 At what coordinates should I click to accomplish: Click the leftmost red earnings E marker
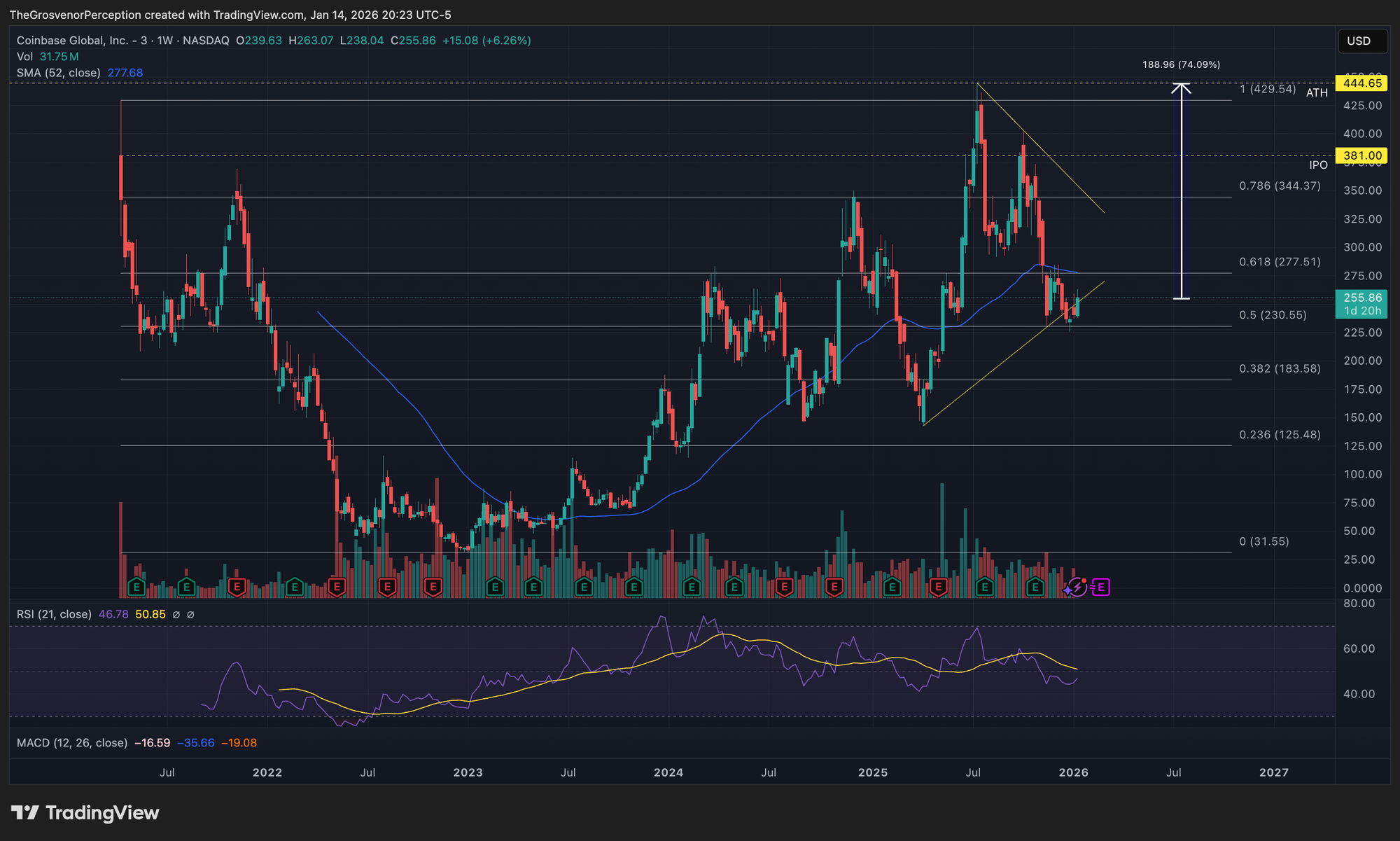237,587
